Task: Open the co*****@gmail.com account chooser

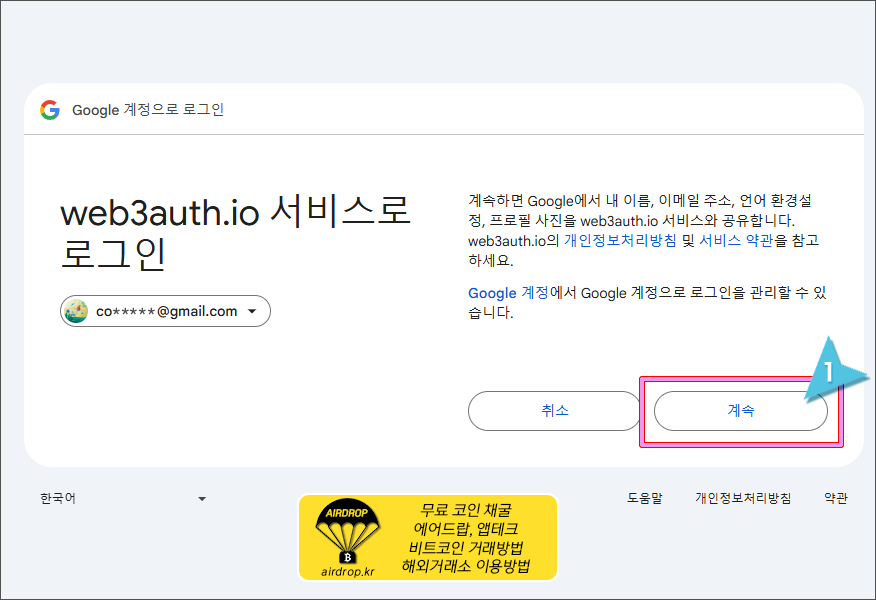Action: coord(165,311)
